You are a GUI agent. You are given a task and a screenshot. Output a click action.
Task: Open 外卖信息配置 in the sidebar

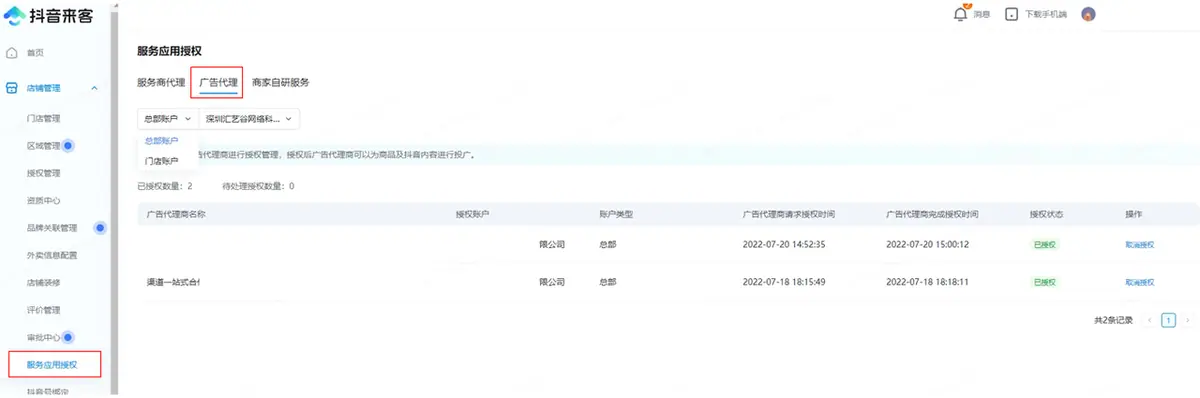point(52,255)
